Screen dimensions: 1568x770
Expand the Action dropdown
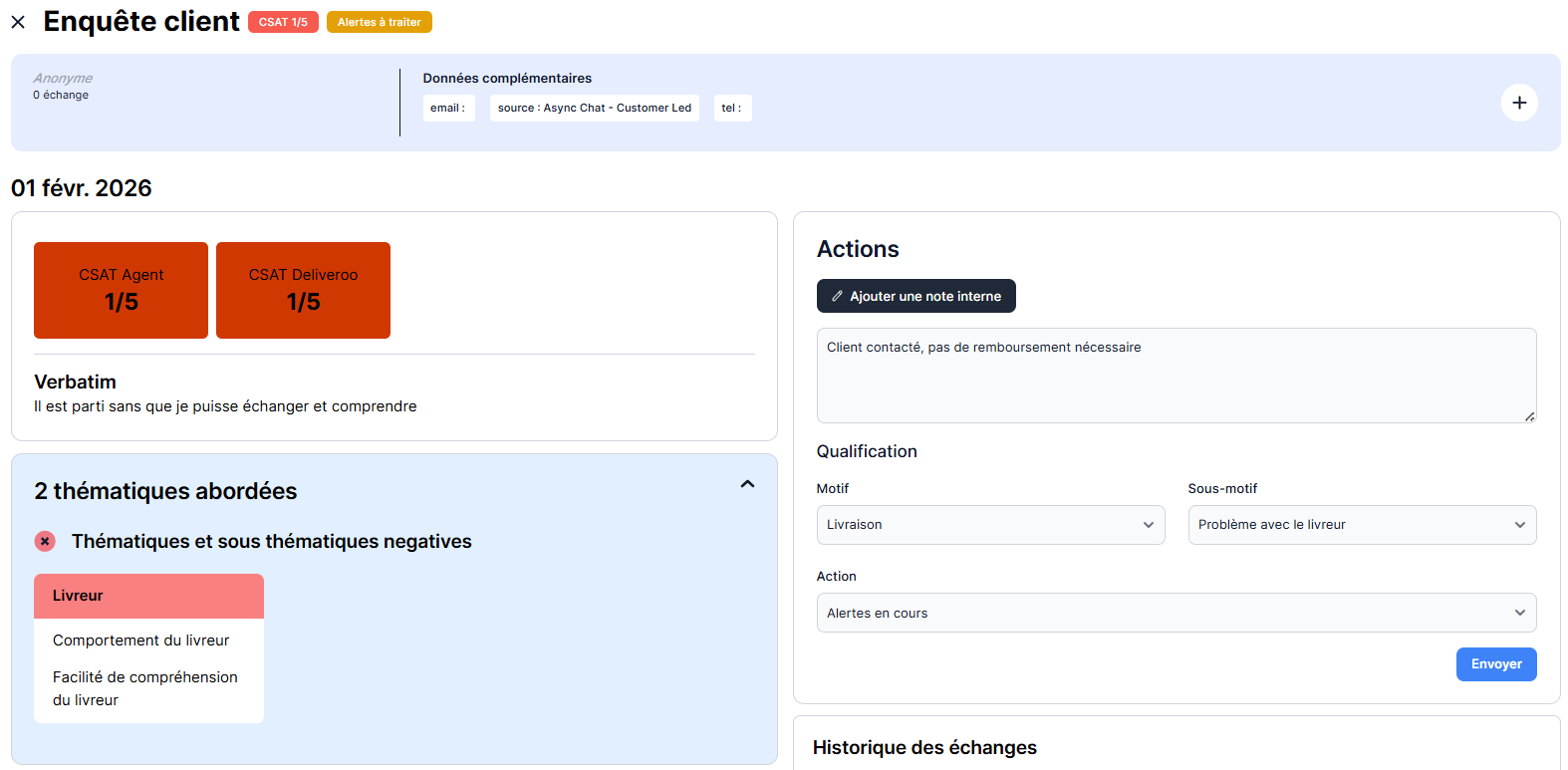click(1176, 613)
